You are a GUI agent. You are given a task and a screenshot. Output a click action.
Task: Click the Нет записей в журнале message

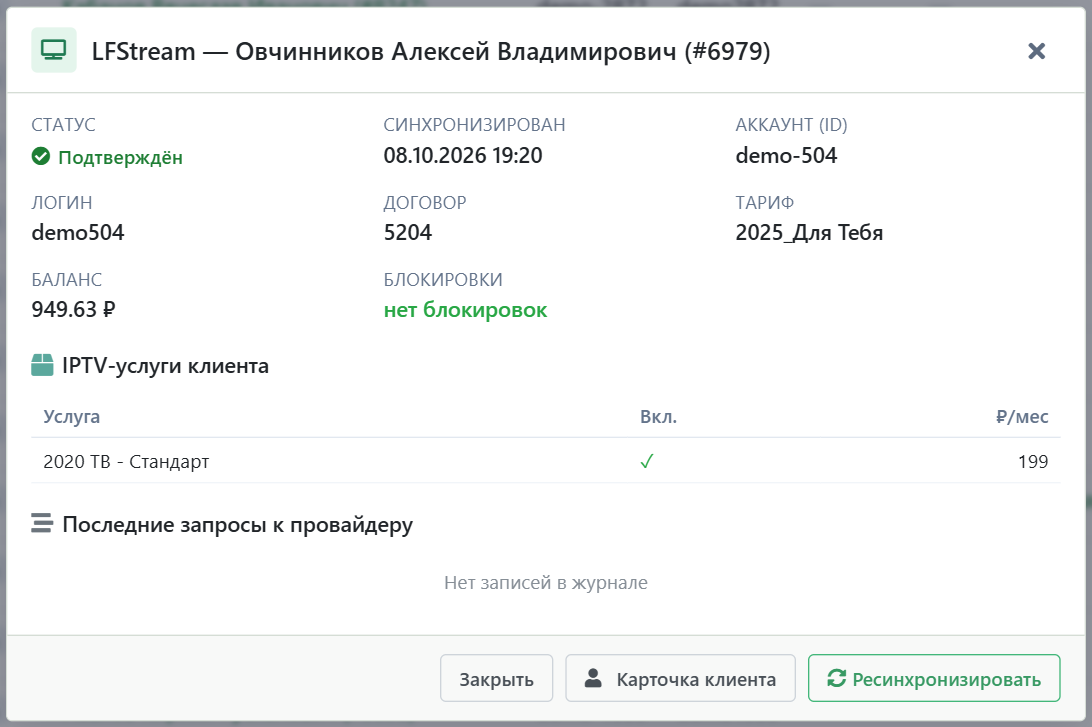tap(546, 582)
